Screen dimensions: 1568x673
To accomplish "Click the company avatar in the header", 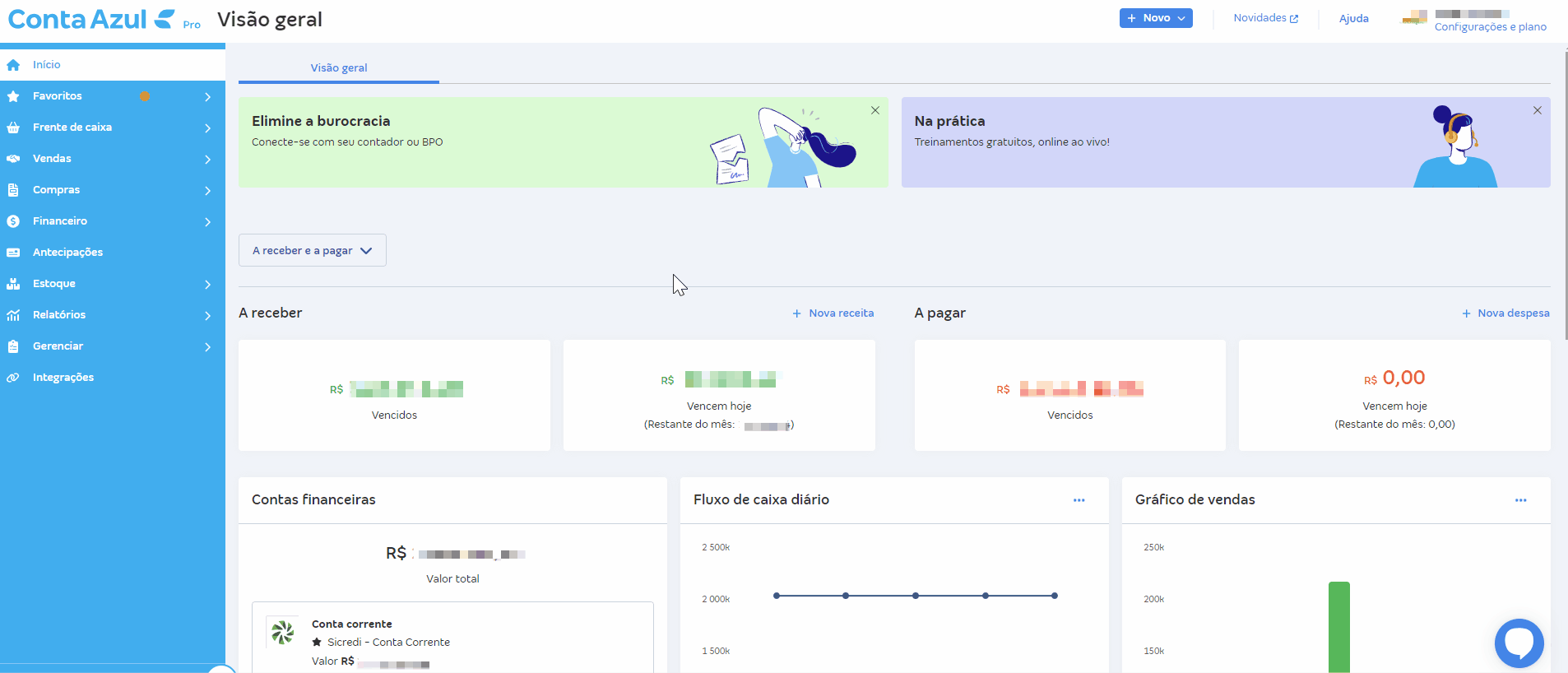I will [x=1415, y=17].
